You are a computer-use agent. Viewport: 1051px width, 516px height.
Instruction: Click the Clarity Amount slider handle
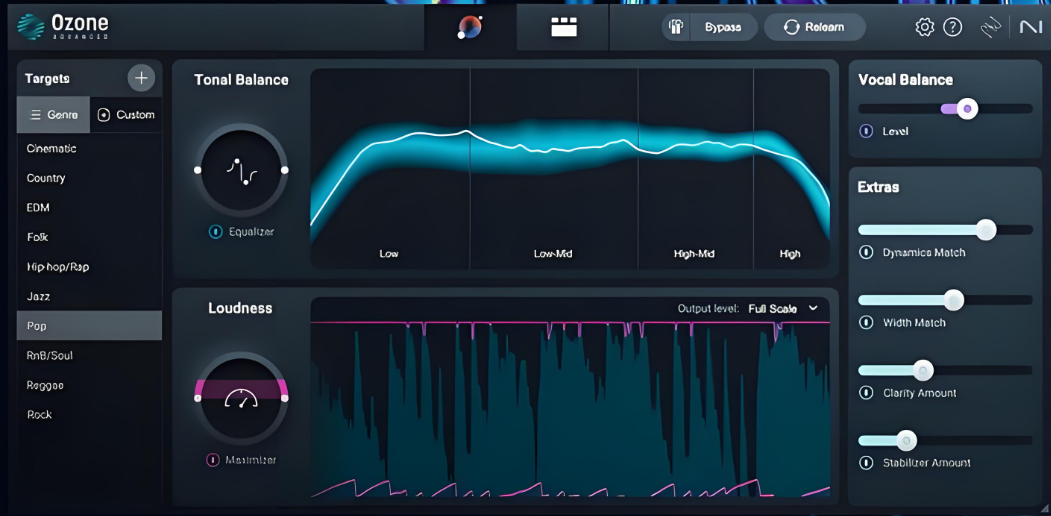[923, 370]
